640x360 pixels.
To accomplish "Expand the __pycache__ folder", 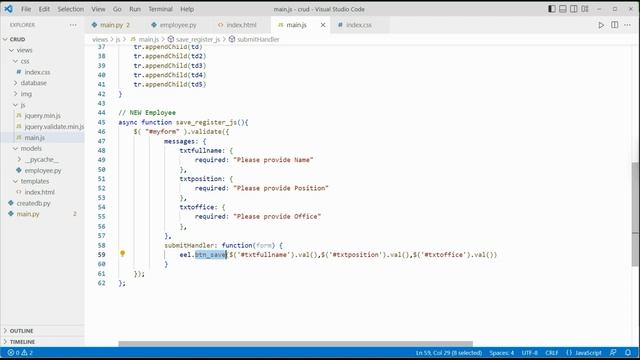I will click(x=42, y=159).
